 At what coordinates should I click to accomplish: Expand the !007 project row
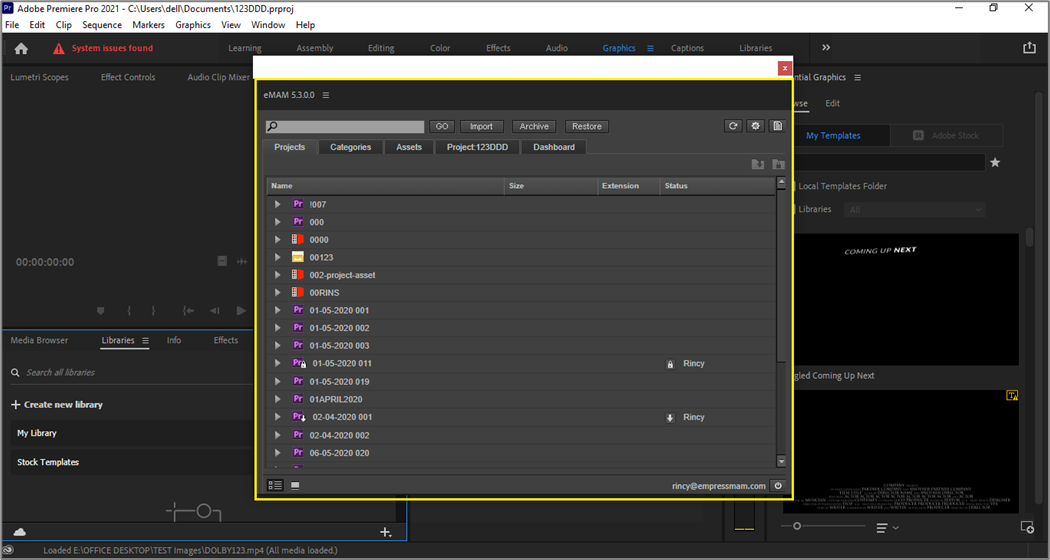click(278, 204)
